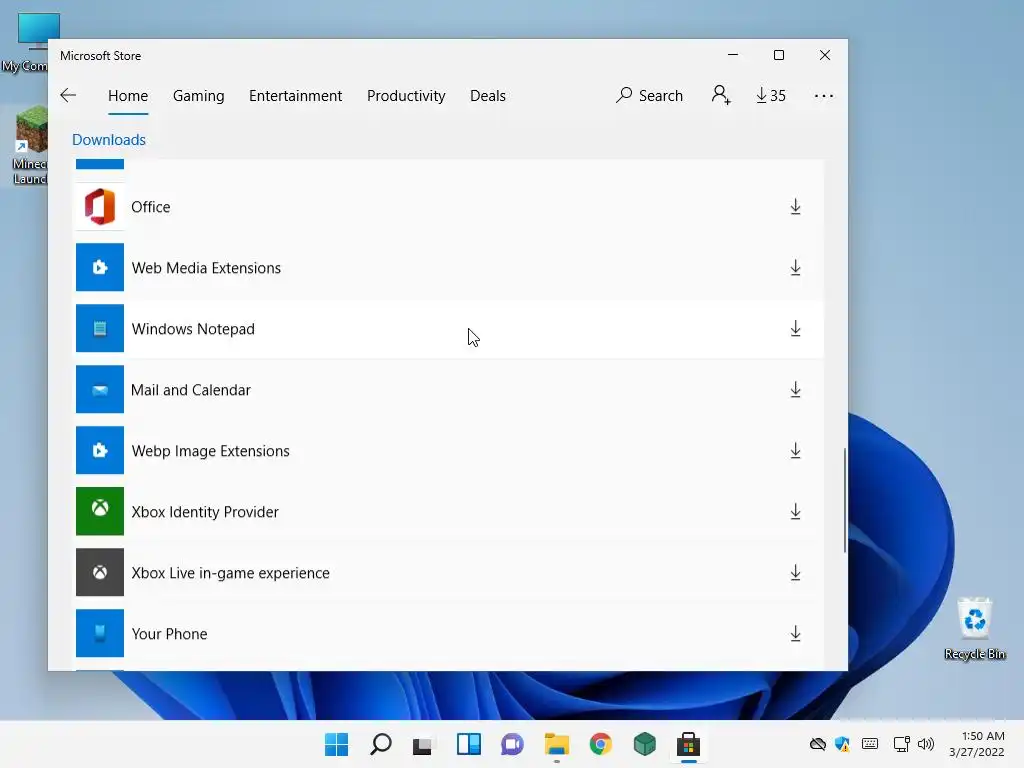Select Xbox Live in-game experience entry text
This screenshot has width=1024, height=768.
(231, 573)
